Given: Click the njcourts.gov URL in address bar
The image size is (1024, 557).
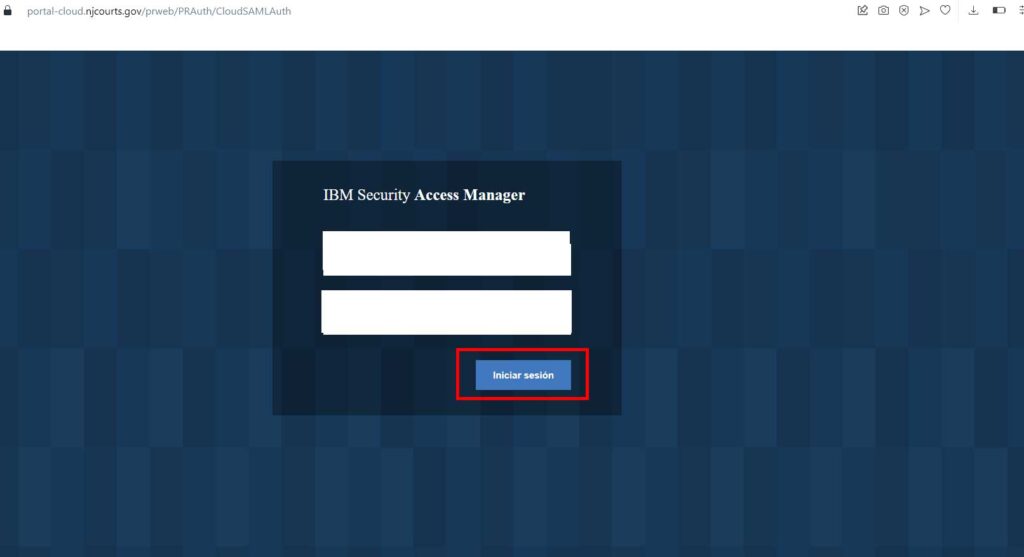Looking at the screenshot, I should (x=160, y=11).
